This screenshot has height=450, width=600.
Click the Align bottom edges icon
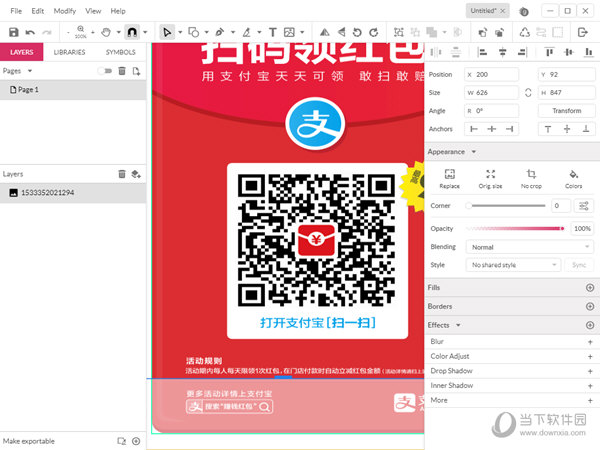pos(588,52)
